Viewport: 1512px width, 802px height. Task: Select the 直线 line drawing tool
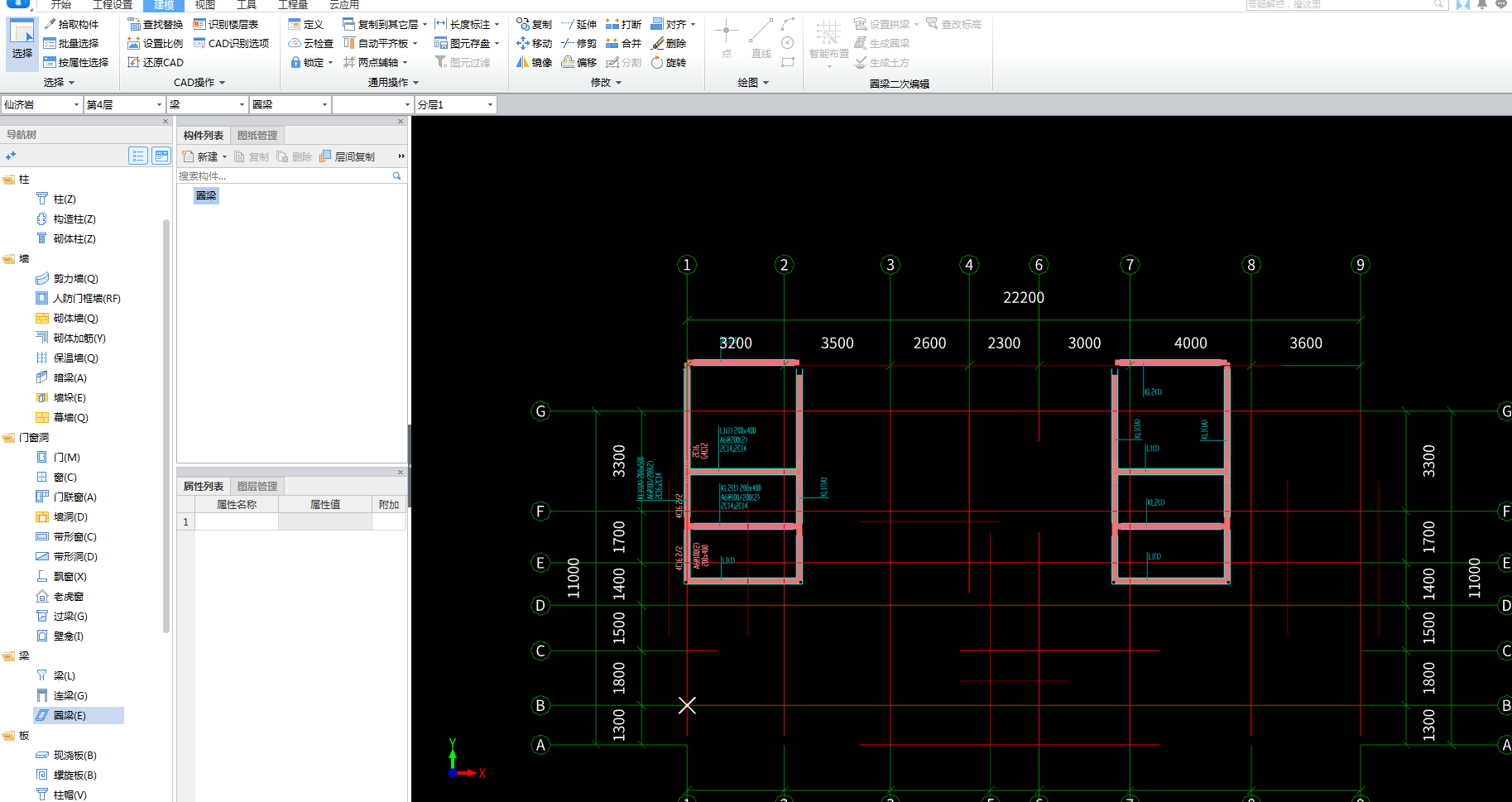[761, 40]
